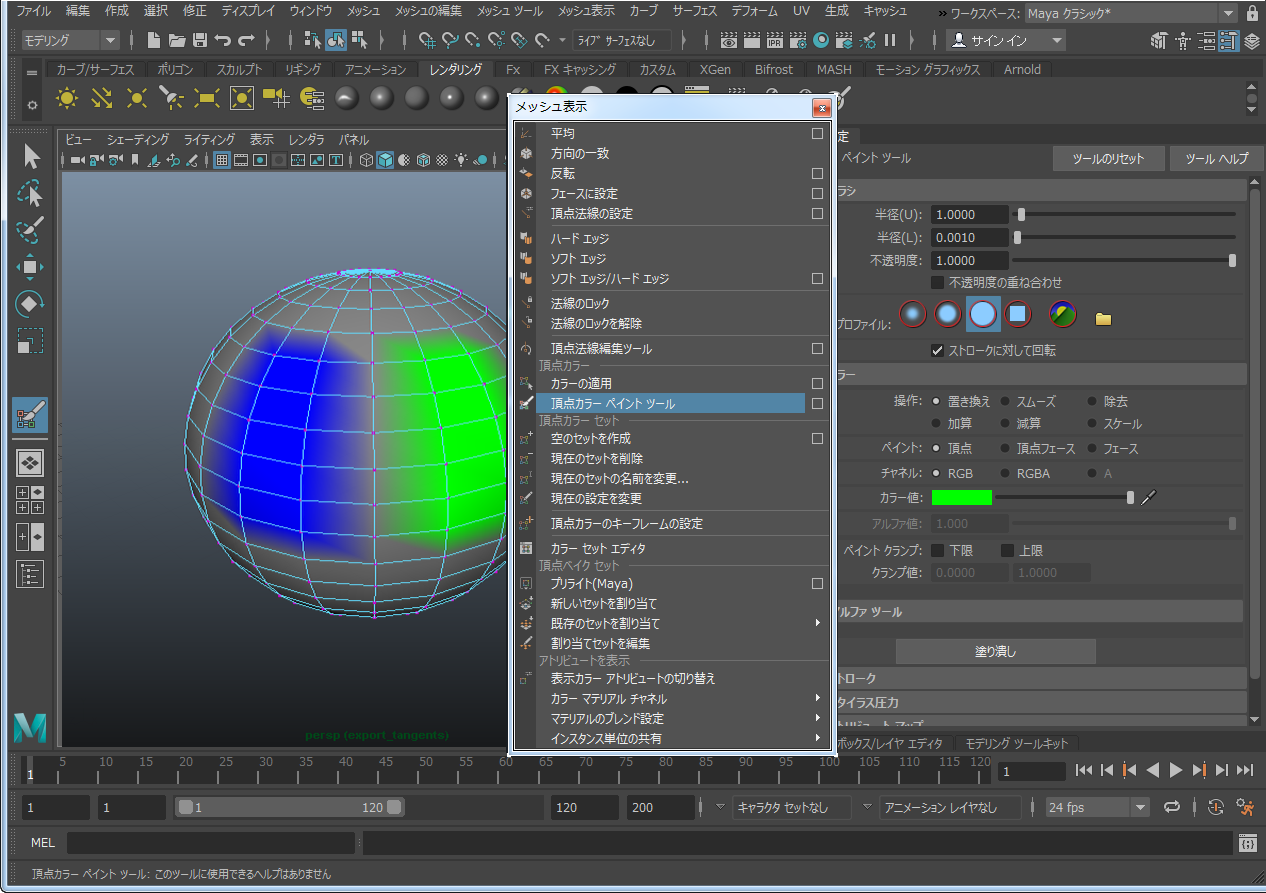
Task: Choose カラー セット エディタ menu entry
Action: (x=598, y=549)
